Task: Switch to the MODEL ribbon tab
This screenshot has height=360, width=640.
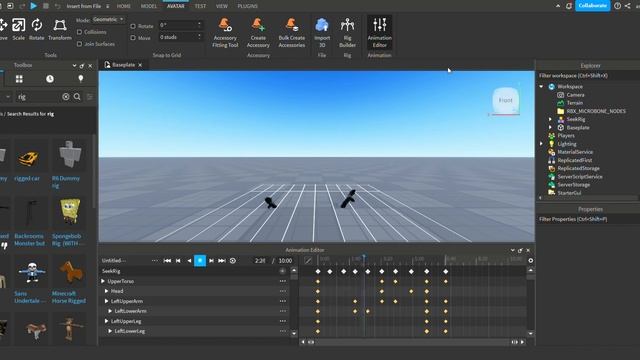Action: (x=149, y=6)
